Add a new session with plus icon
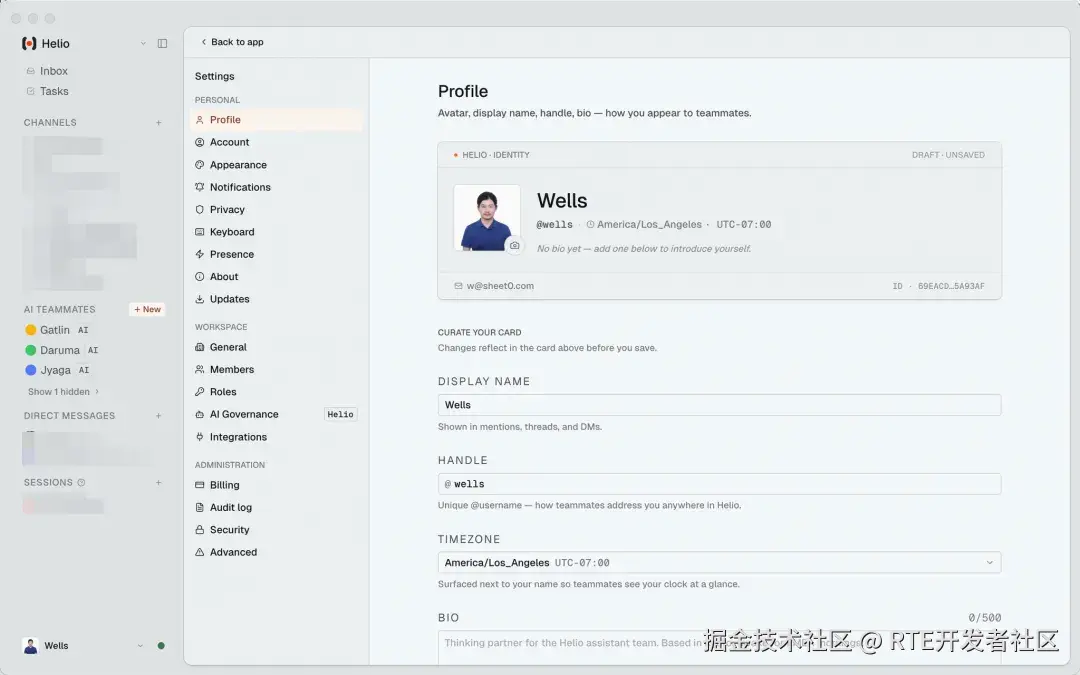This screenshot has width=1080, height=675. coord(158,483)
